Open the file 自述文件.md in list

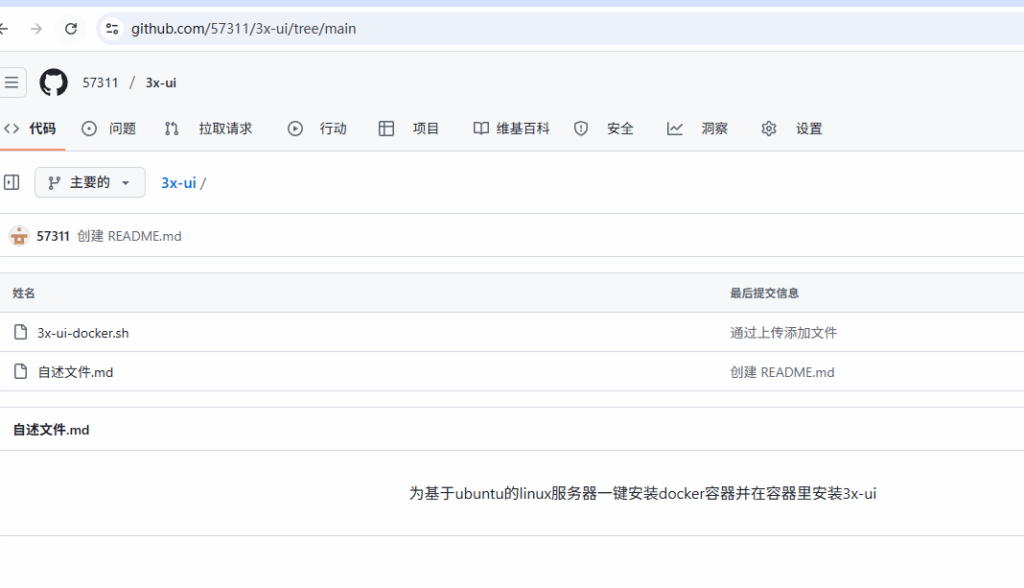pos(75,372)
